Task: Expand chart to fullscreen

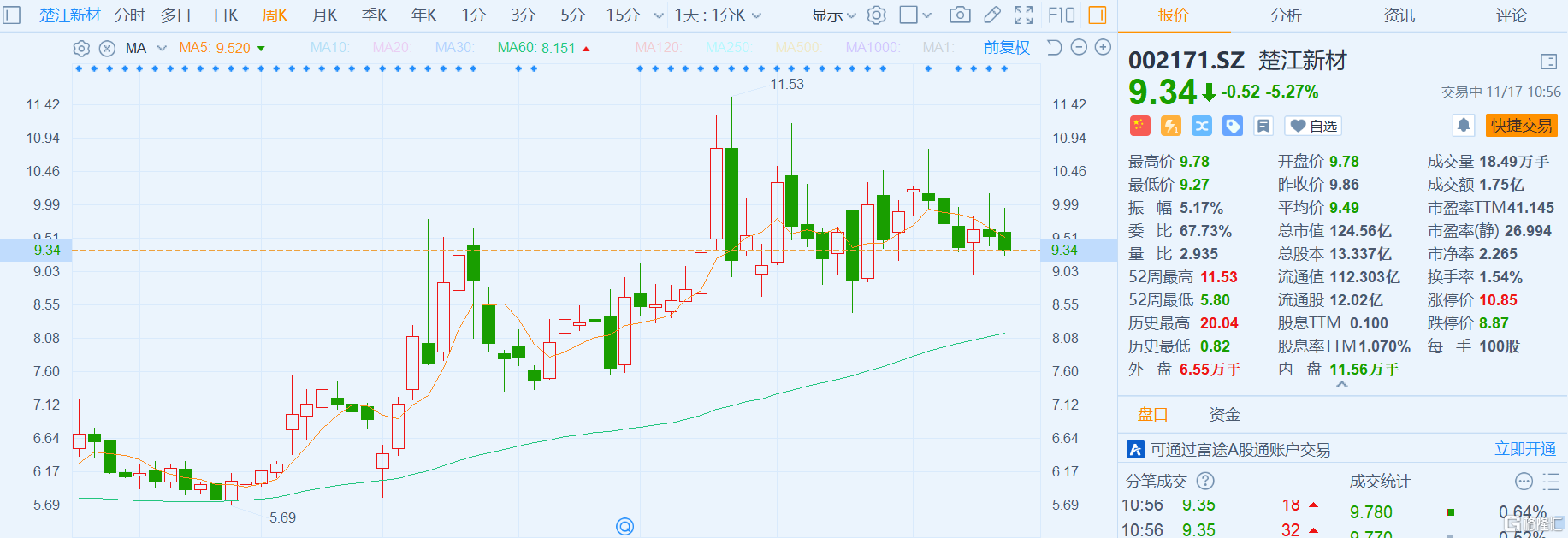Action: tap(1023, 15)
